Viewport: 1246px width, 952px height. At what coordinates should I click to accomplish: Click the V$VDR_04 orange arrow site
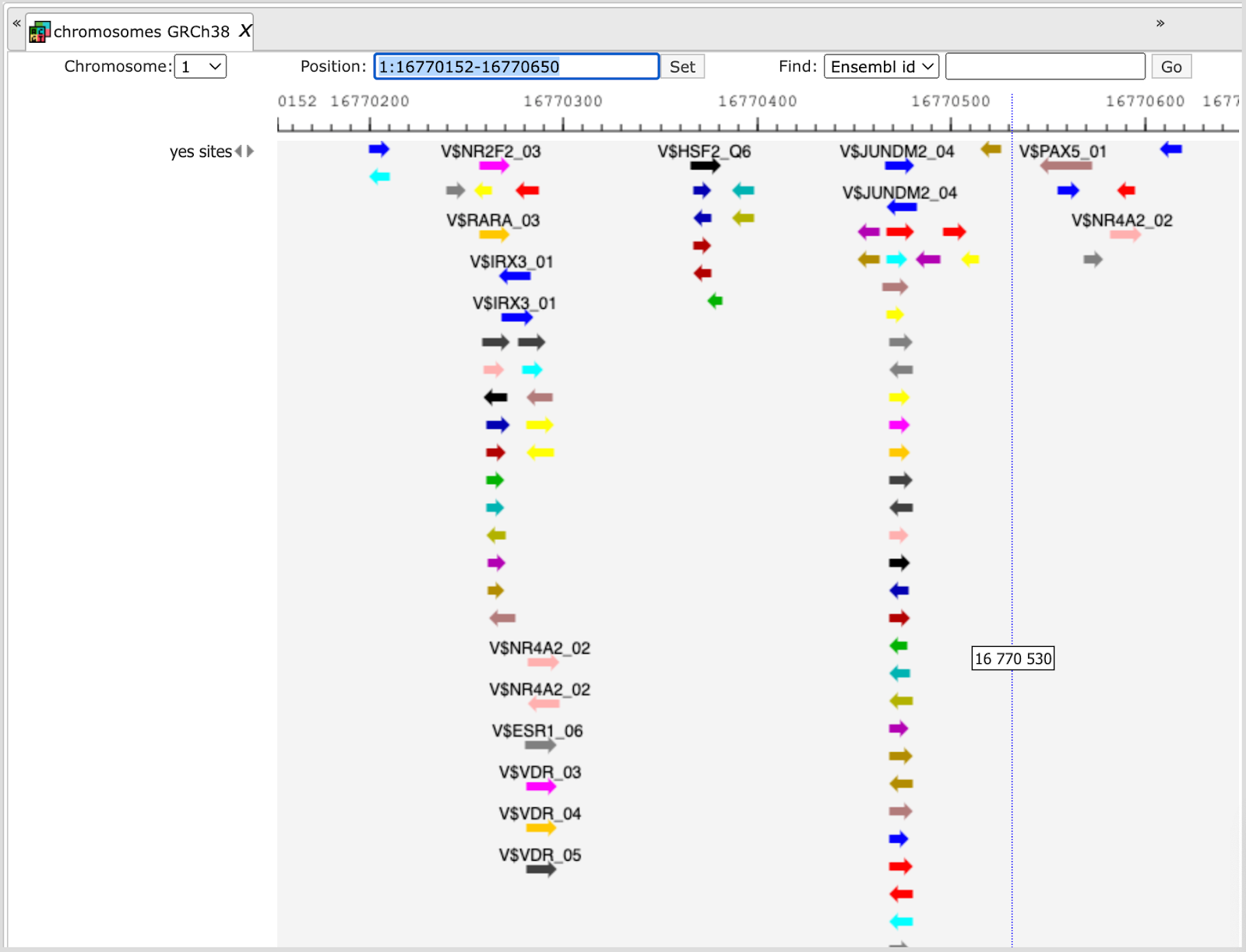point(541,828)
